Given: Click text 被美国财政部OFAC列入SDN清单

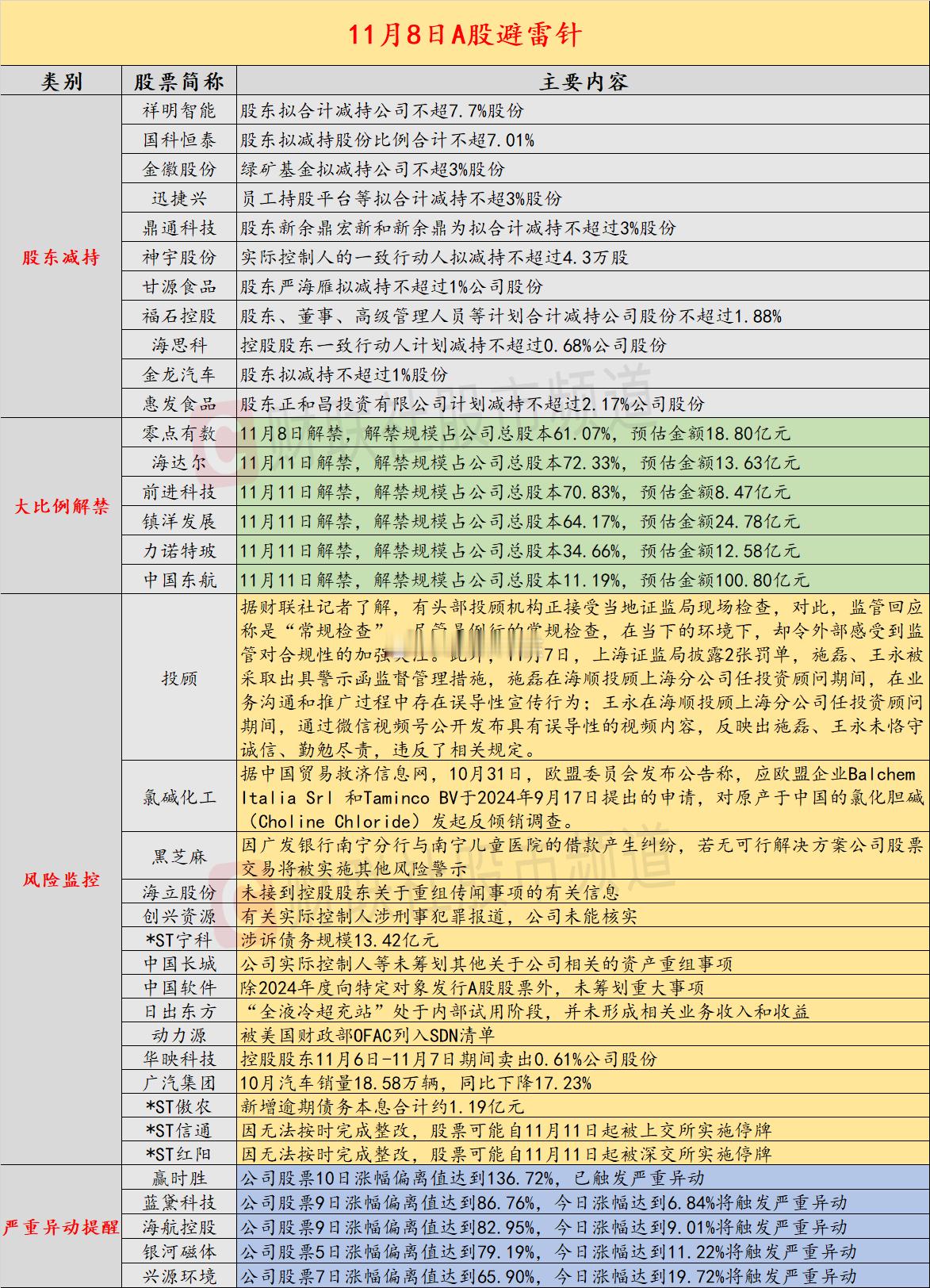Looking at the screenshot, I should click(x=368, y=1035).
